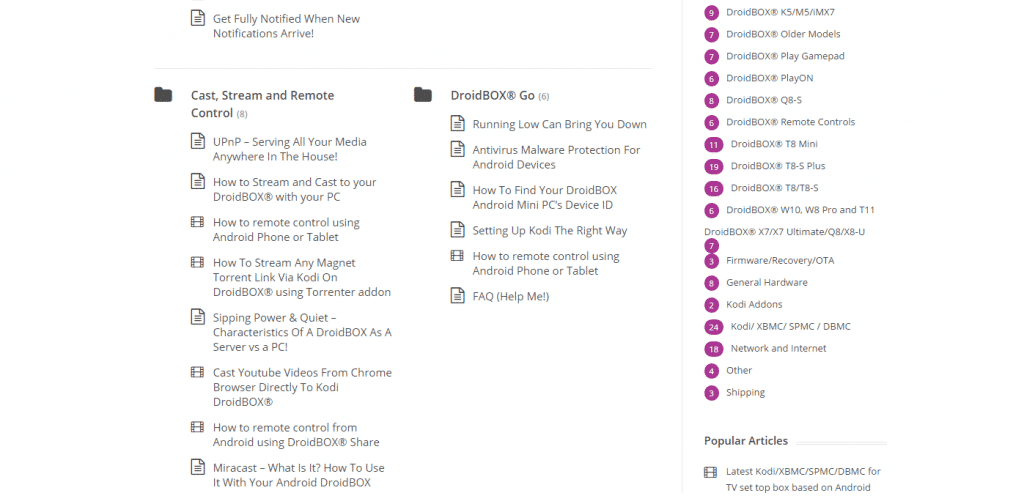Open Running Low Can Bring You Down article
This screenshot has height=504, width=1024.
click(x=560, y=124)
